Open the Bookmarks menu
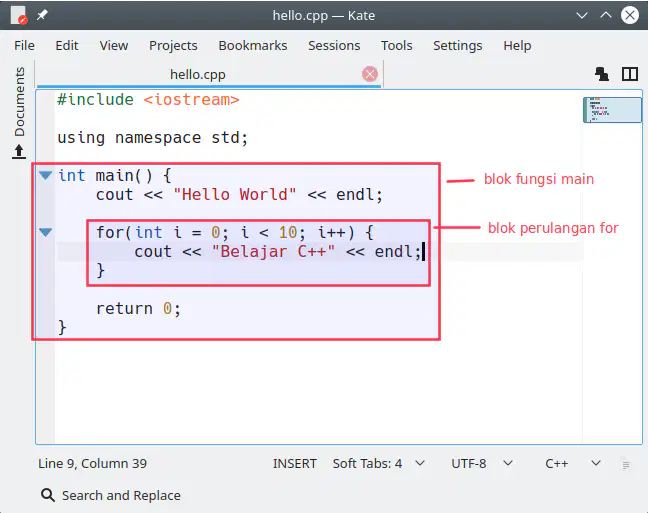The image size is (648, 513). coord(253,45)
